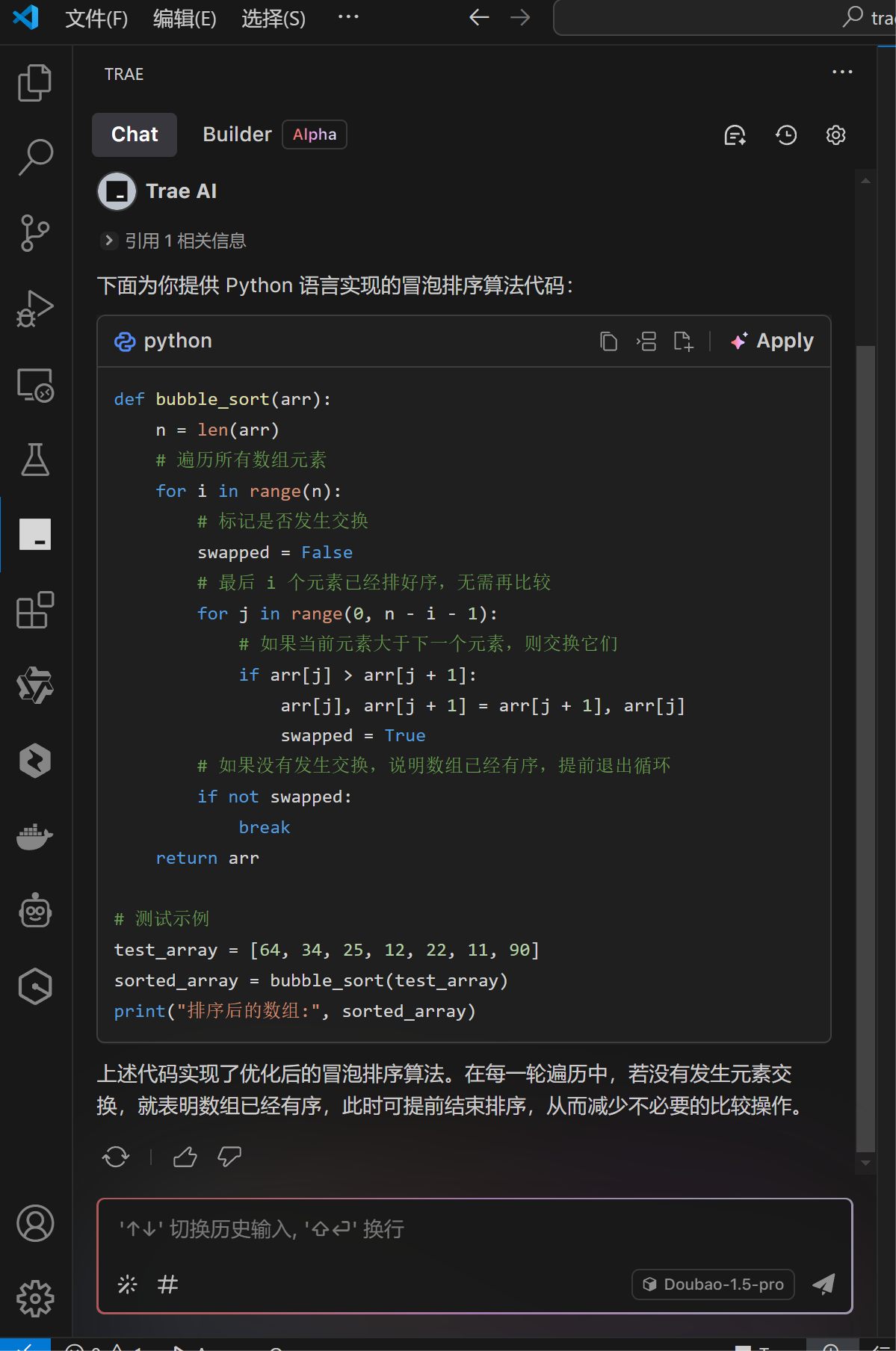Click the Trae AI avatar
The height and width of the screenshot is (1351, 896).
click(x=117, y=191)
